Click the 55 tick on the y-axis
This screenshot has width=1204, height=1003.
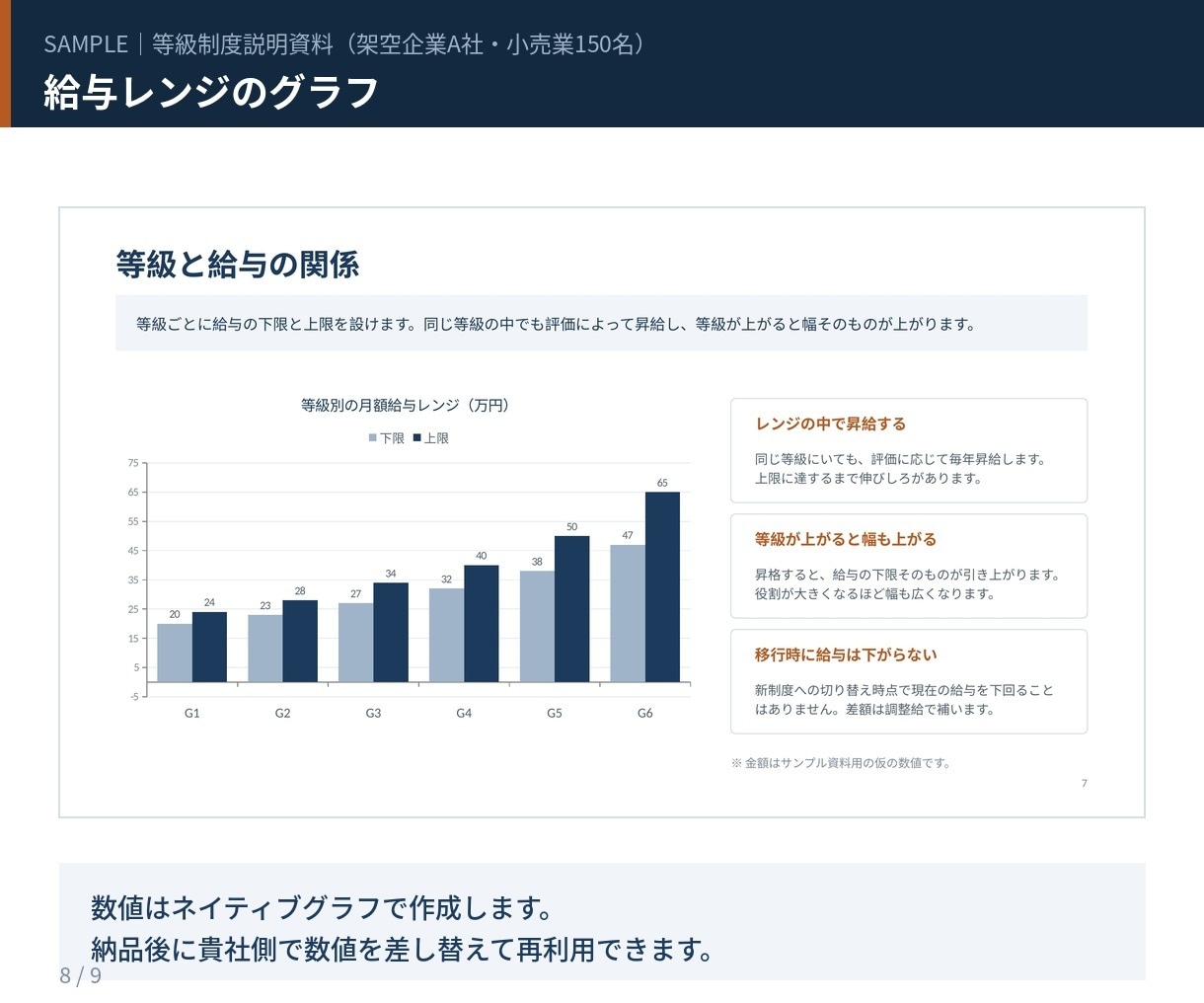(x=133, y=521)
